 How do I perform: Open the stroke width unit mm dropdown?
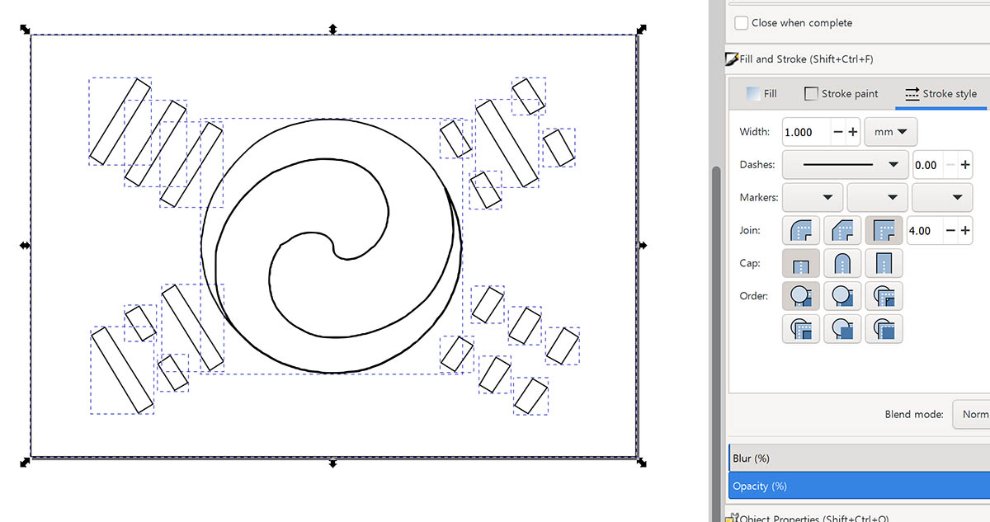[892, 132]
